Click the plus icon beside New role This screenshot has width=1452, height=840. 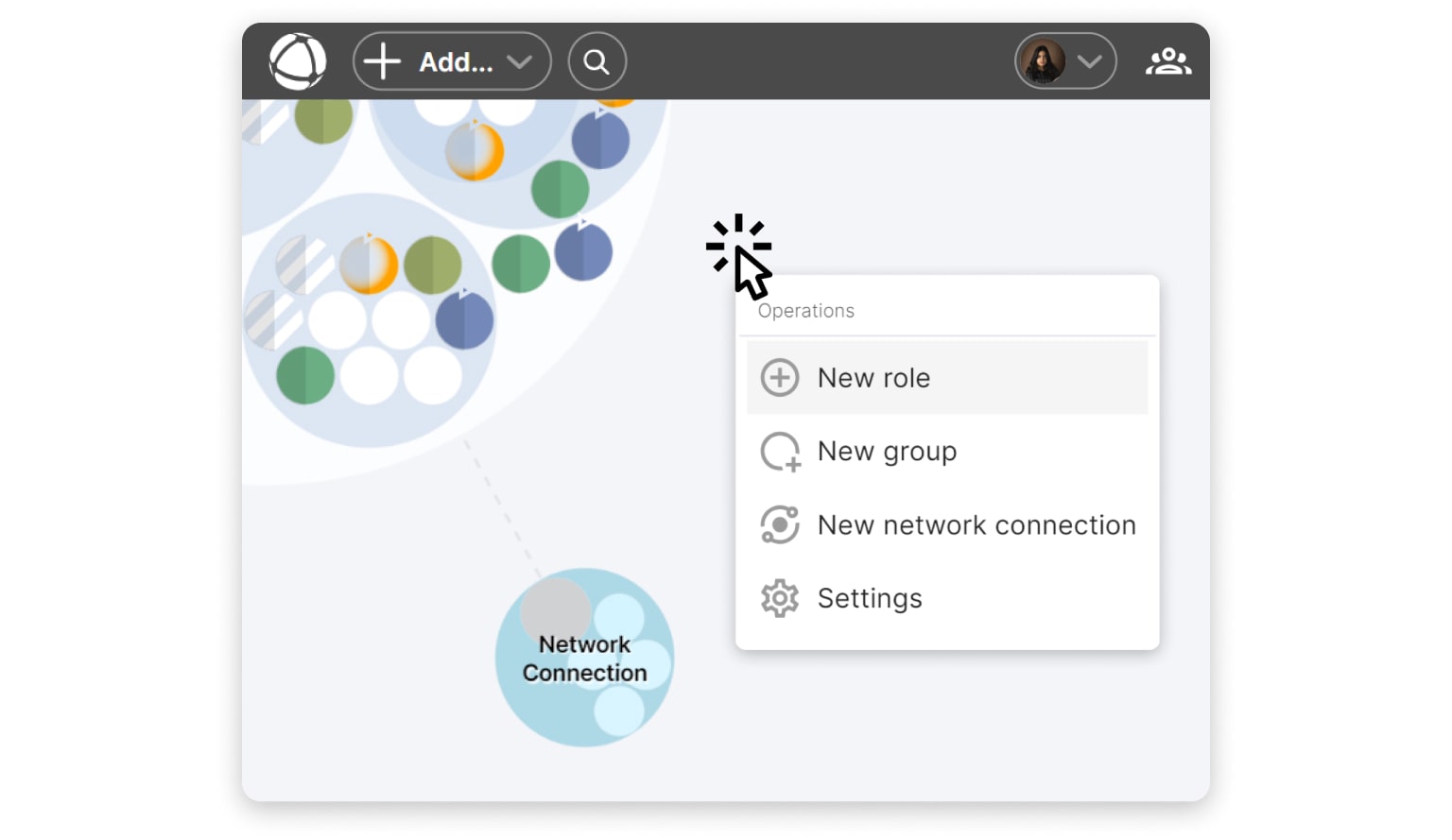point(780,378)
